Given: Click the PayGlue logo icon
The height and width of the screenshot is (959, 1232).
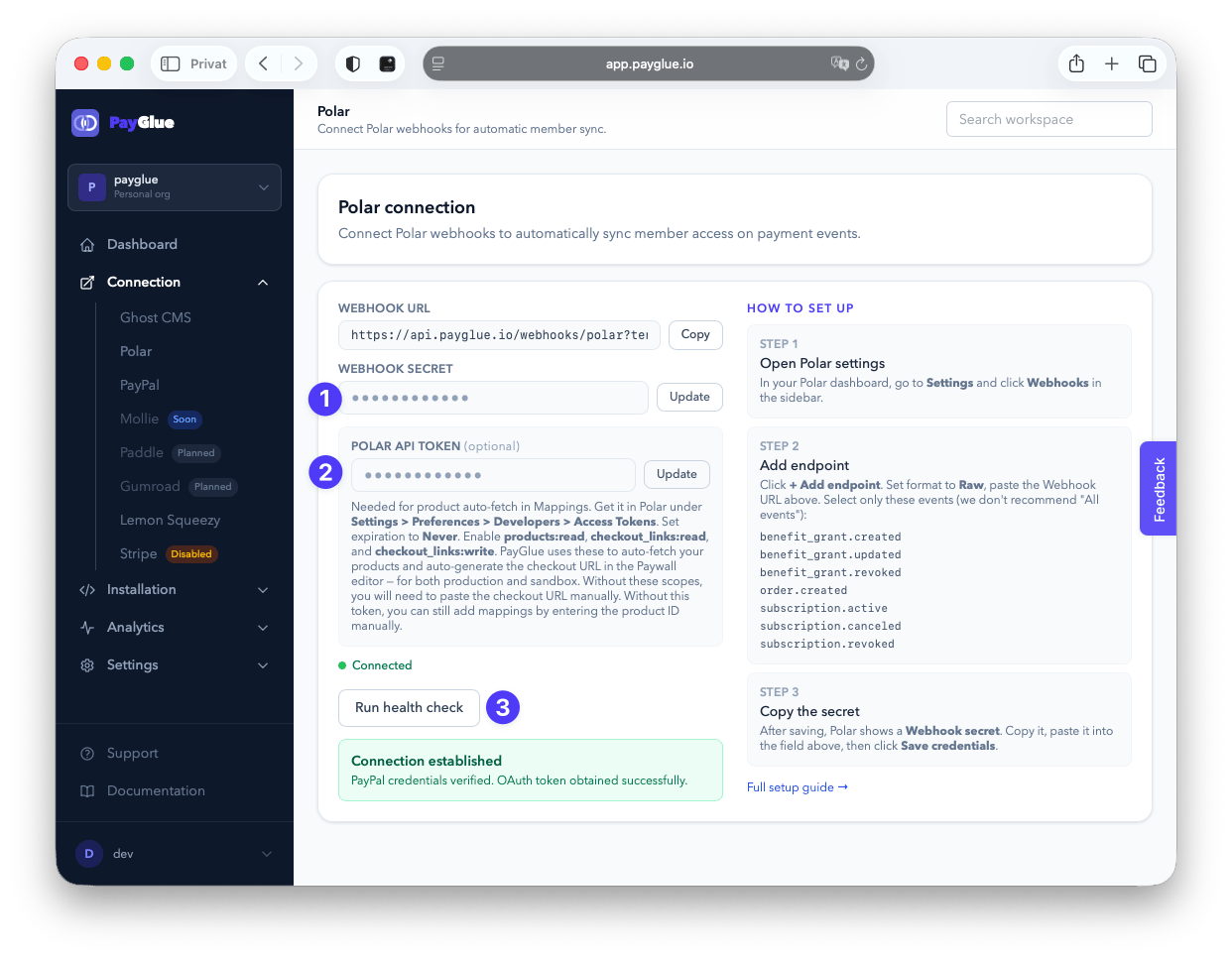Looking at the screenshot, I should [85, 123].
